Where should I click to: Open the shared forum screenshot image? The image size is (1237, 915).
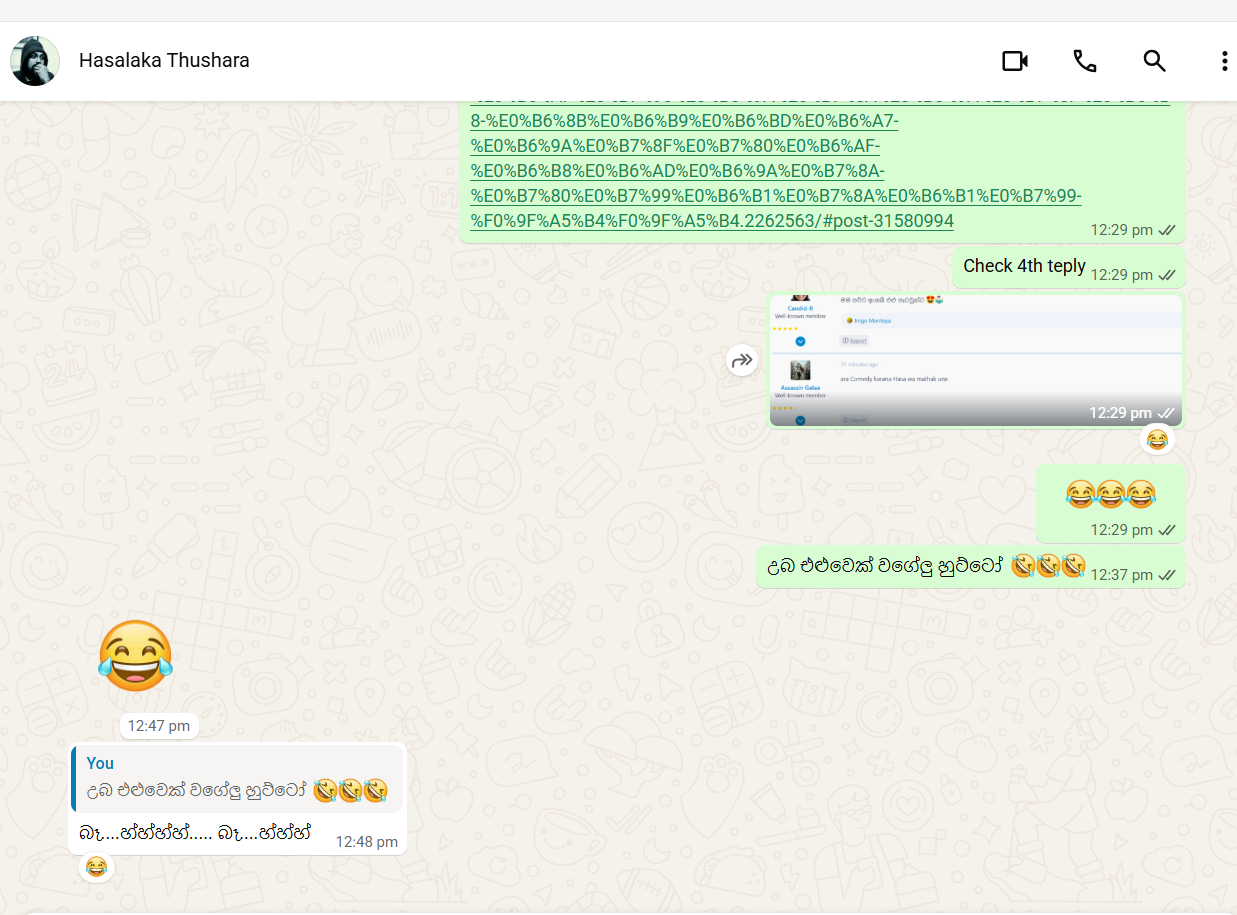[976, 360]
